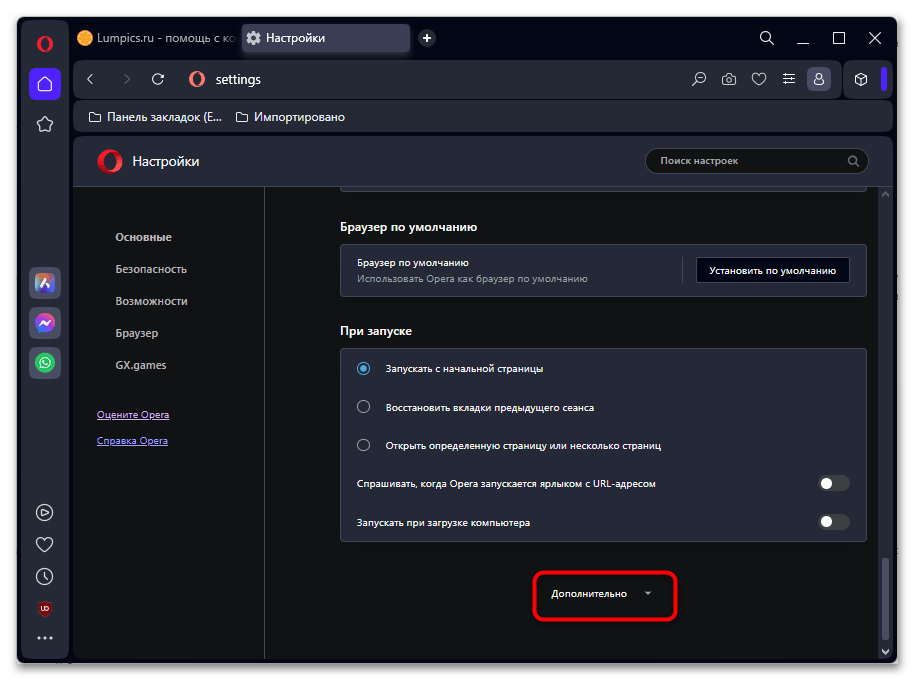Open bookmarks star icon in sidebar

[x=45, y=124]
